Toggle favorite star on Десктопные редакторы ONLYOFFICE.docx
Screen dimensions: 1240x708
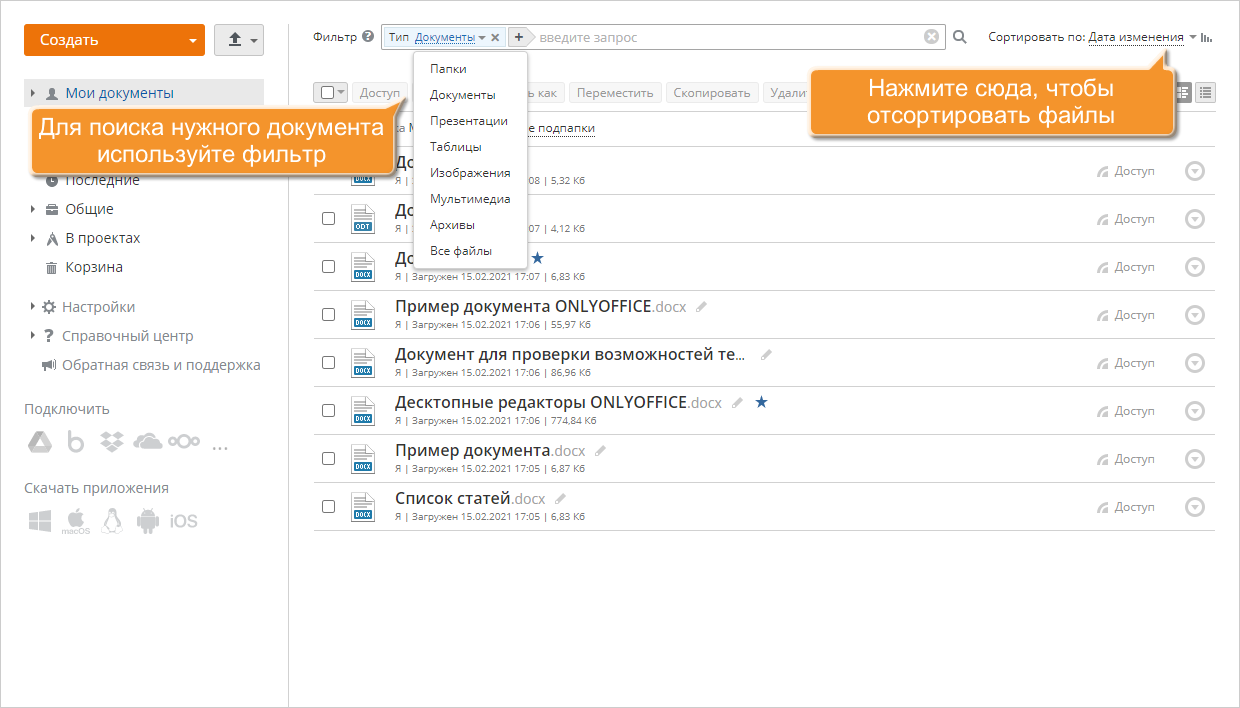click(761, 402)
